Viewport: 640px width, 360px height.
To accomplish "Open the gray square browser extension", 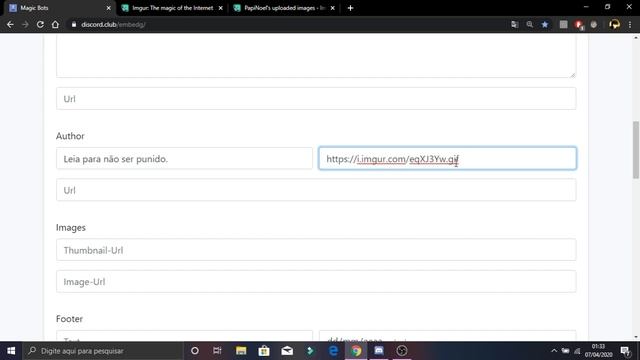I will coord(563,24).
